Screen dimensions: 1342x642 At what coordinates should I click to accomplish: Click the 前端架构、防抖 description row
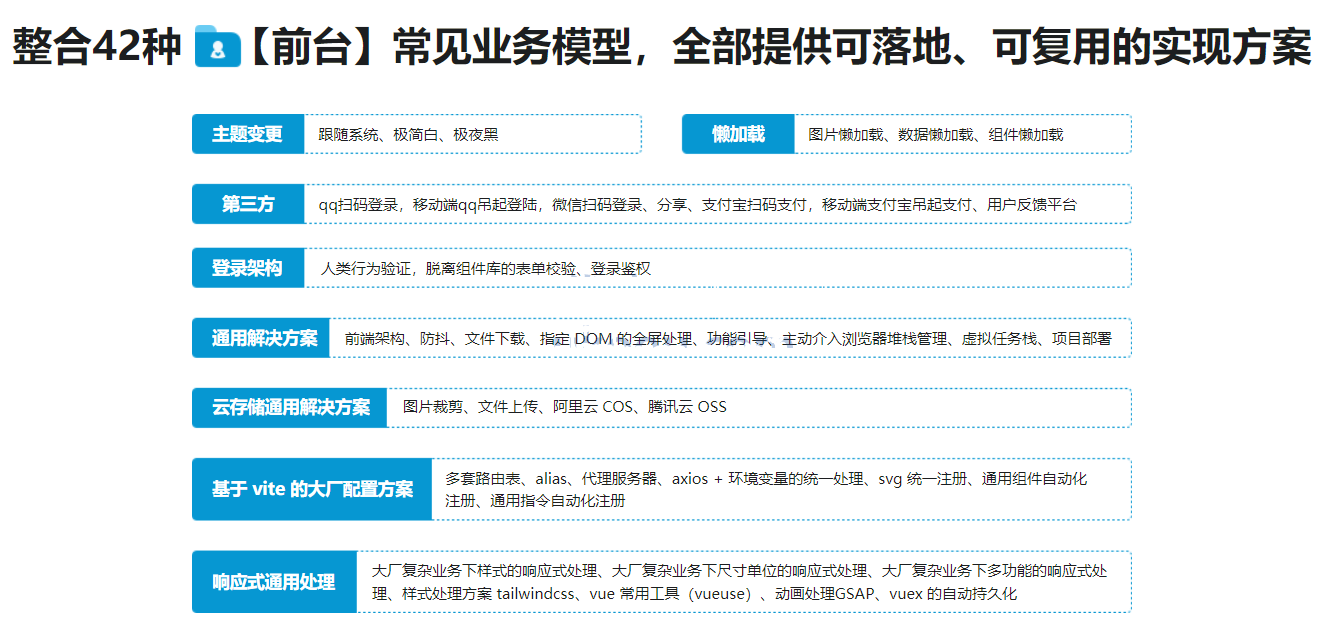tap(730, 338)
